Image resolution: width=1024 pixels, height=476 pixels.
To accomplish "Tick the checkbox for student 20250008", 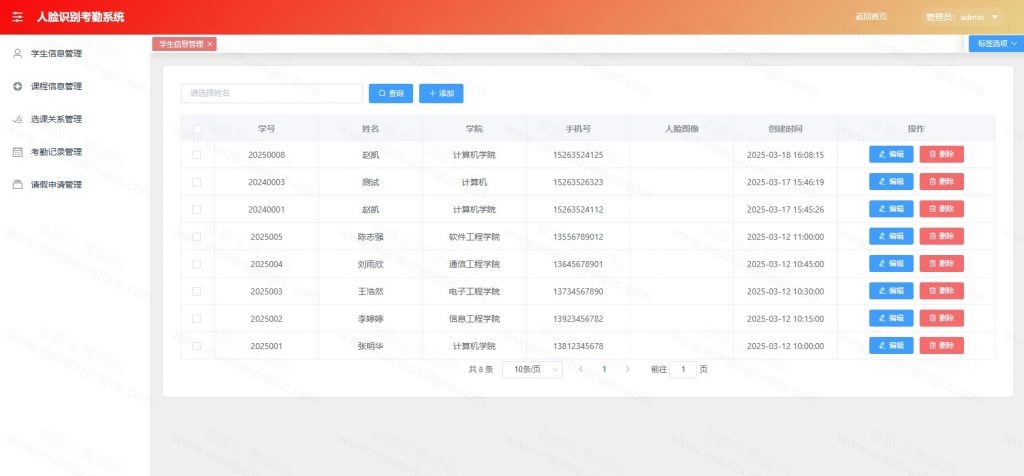I will coord(197,155).
